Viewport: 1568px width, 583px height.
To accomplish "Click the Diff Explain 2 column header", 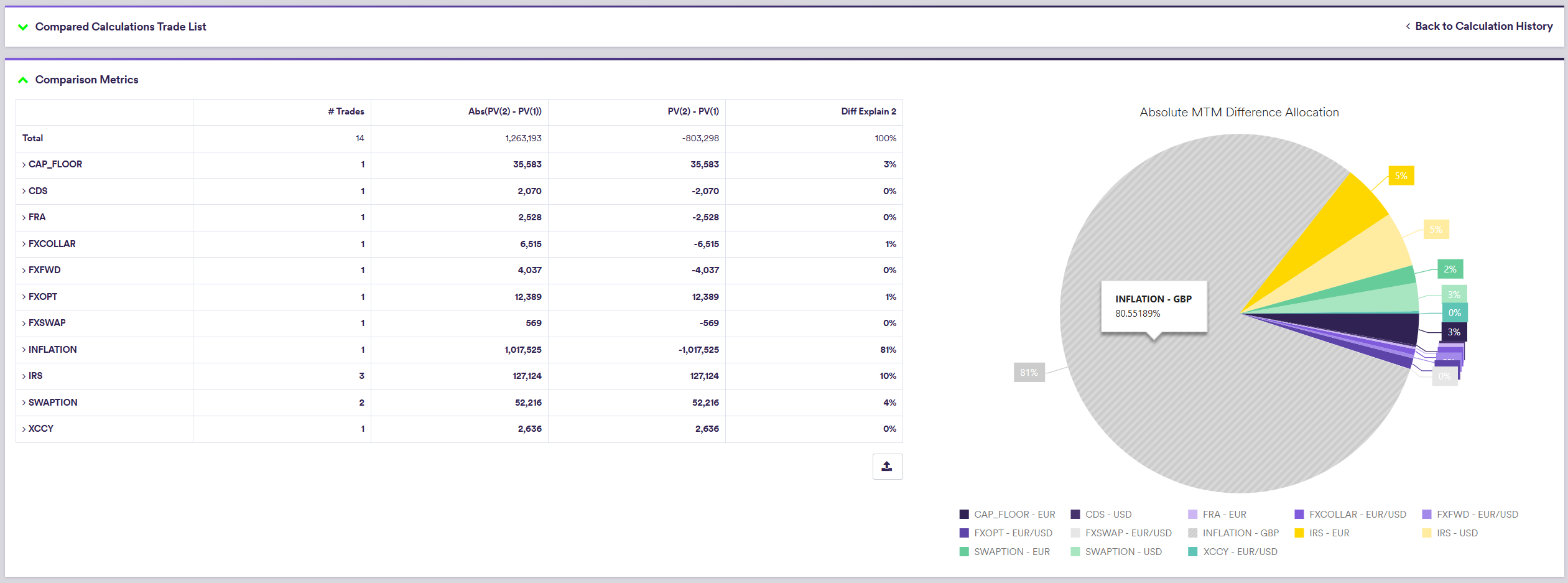I will point(868,111).
